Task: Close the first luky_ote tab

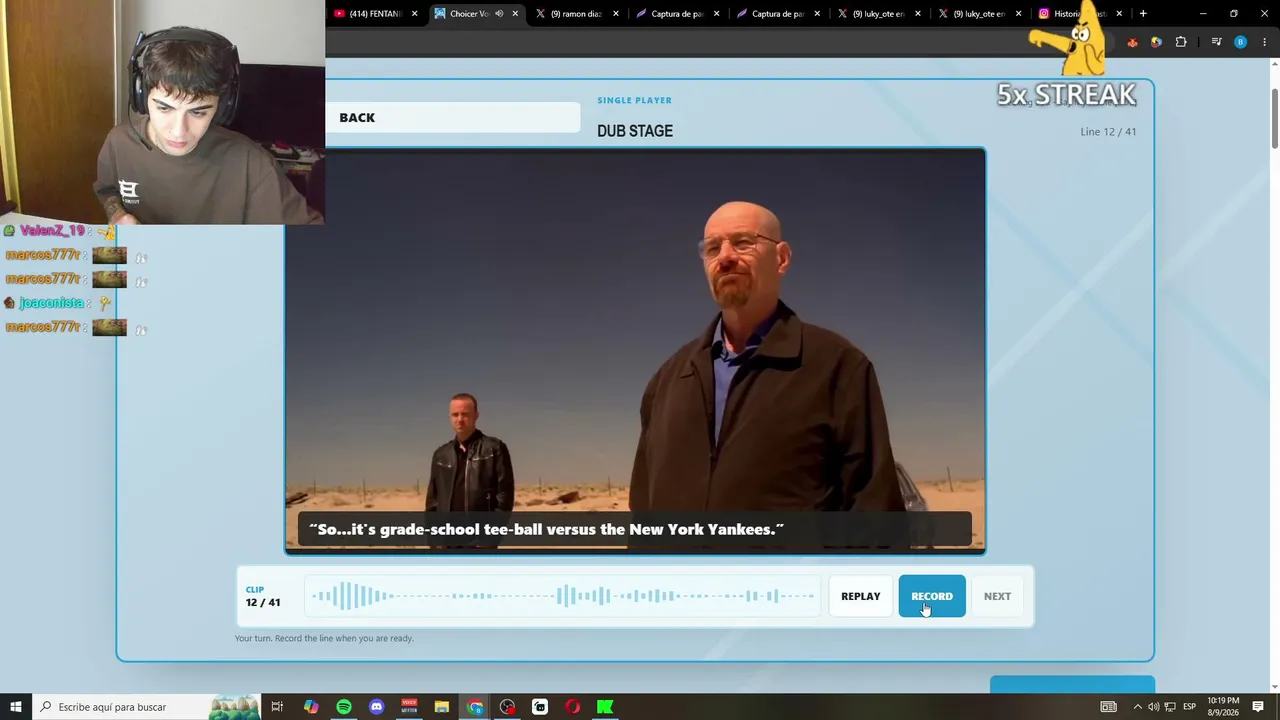Action: 918,14
